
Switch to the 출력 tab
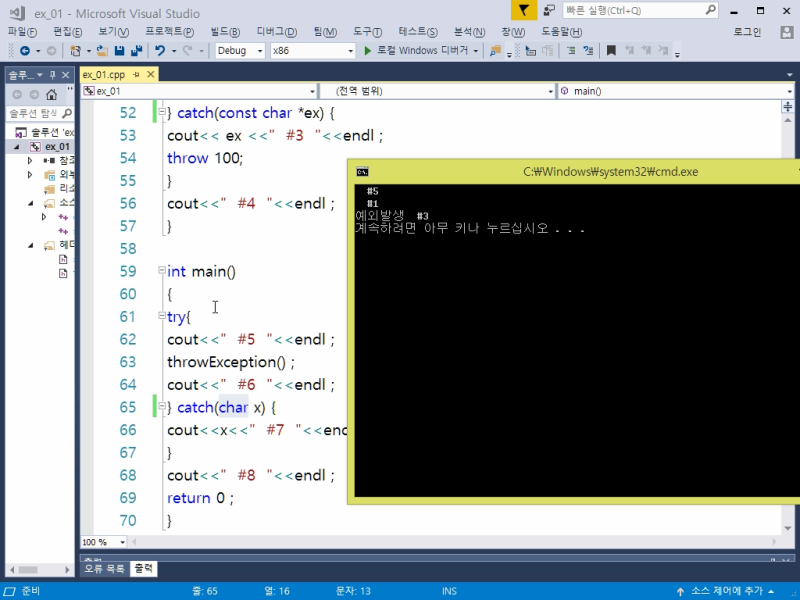coord(143,568)
